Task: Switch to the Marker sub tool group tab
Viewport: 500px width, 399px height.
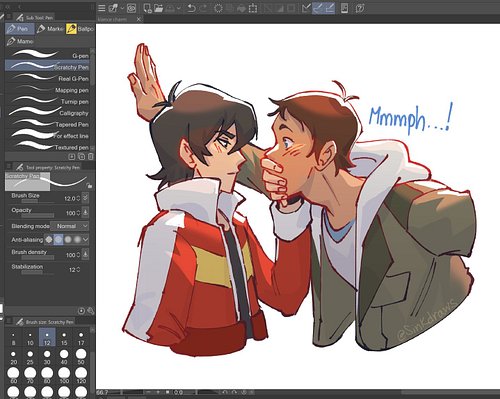Action: point(50,29)
